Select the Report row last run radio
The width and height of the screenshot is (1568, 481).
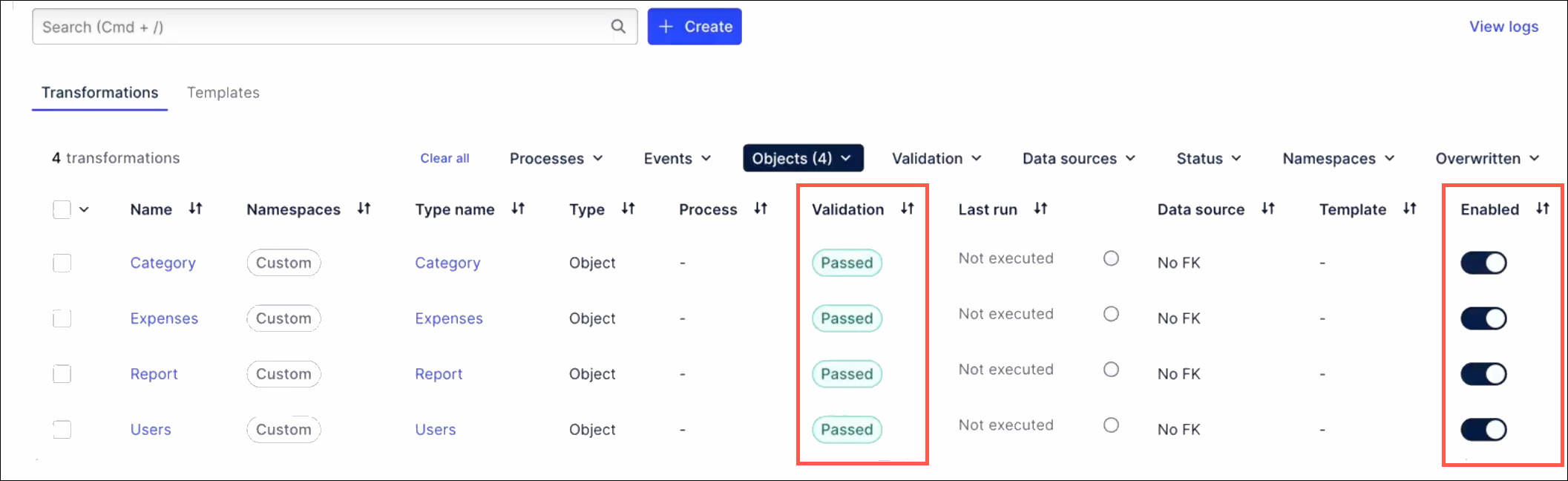coord(1111,370)
